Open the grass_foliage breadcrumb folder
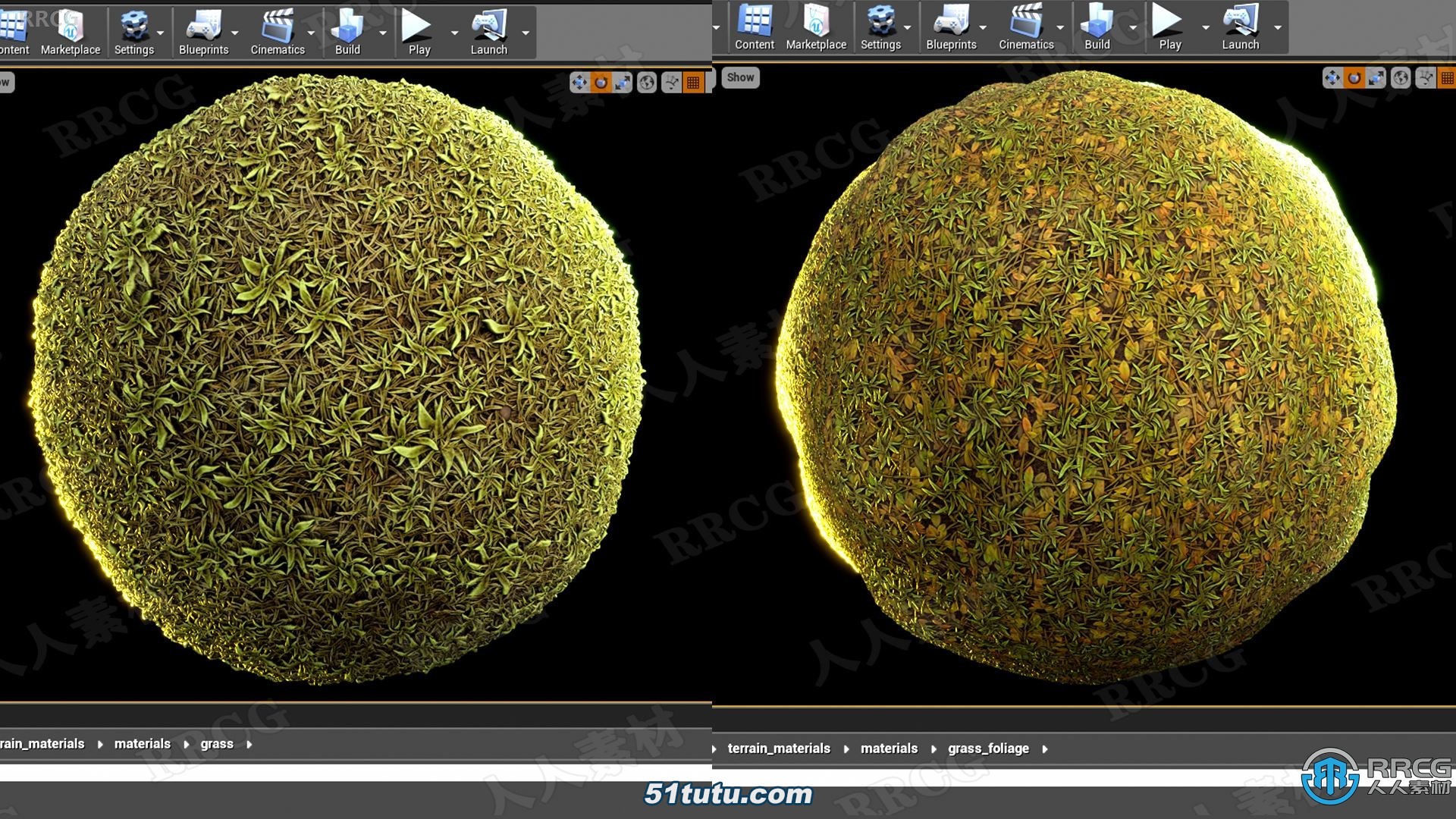The width and height of the screenshot is (1456, 819). tap(988, 749)
